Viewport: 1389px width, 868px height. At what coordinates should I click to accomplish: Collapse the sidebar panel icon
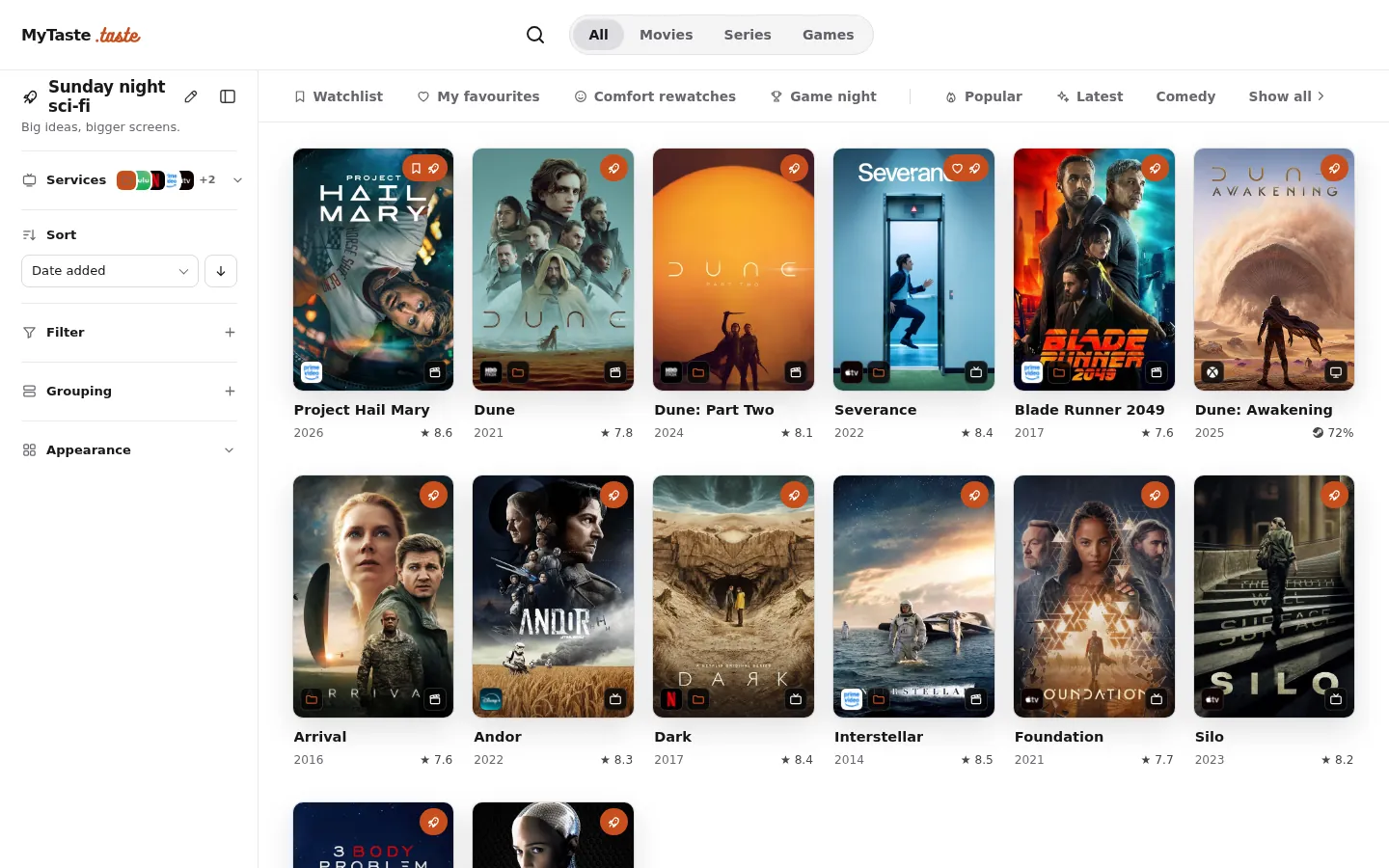(228, 96)
